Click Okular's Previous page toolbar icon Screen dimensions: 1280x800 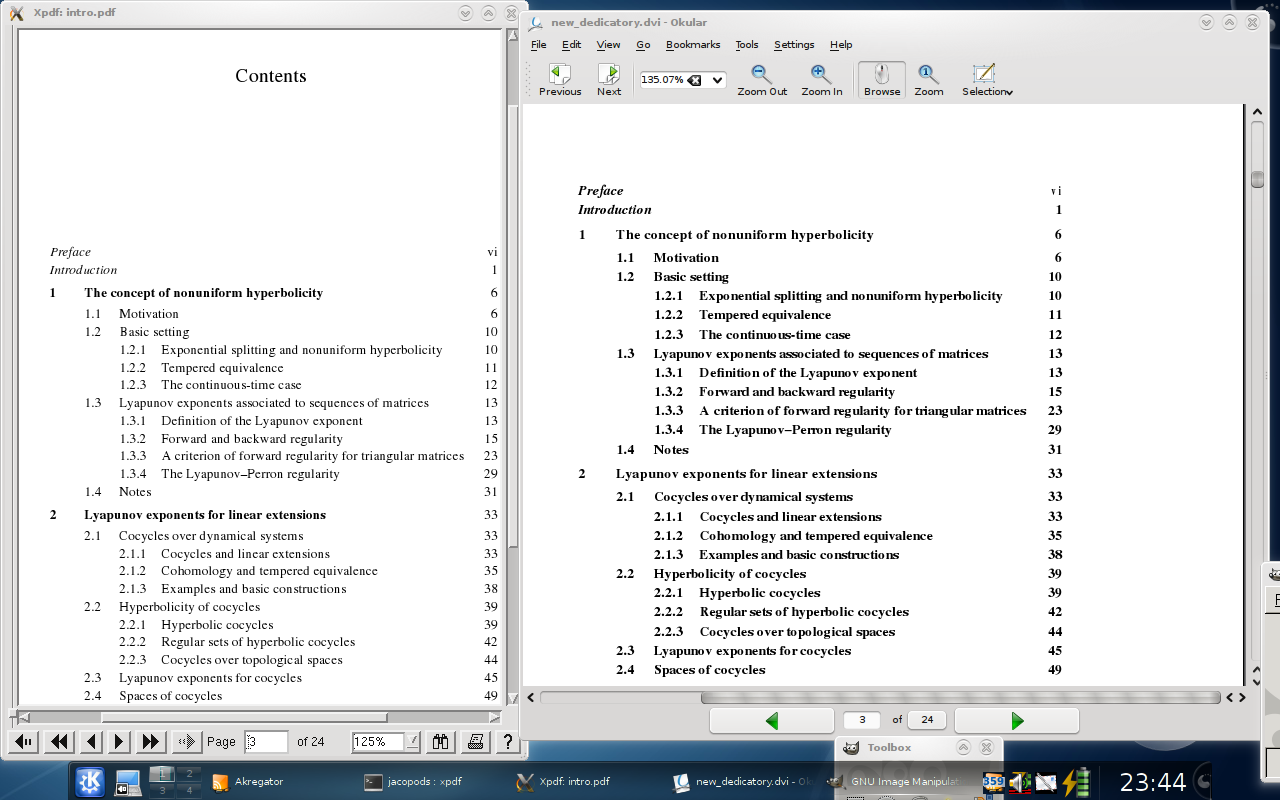pyautogui.click(x=560, y=74)
